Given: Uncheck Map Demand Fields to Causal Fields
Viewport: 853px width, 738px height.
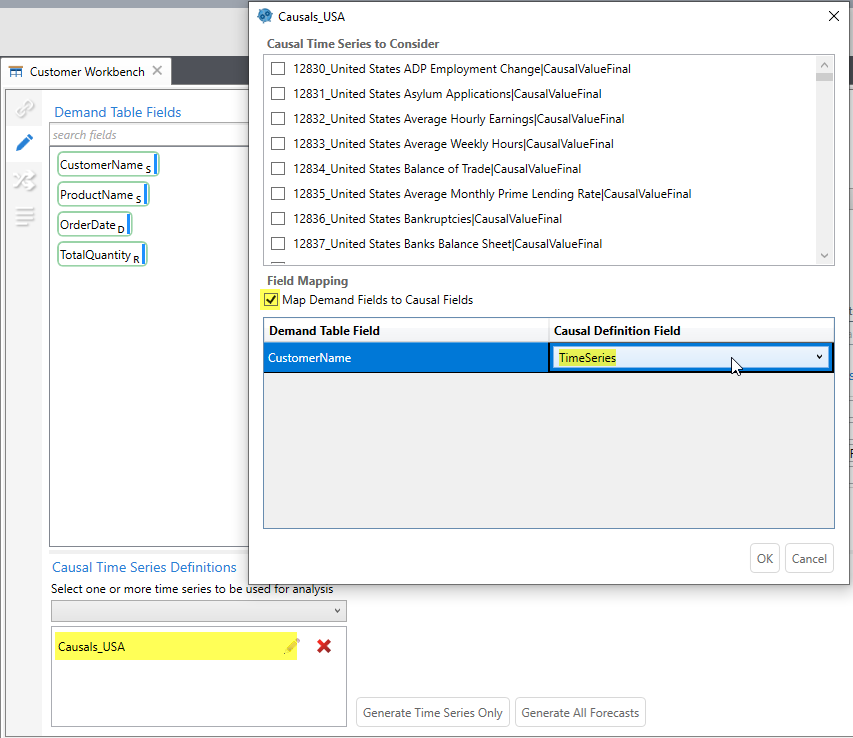Looking at the screenshot, I should point(270,300).
